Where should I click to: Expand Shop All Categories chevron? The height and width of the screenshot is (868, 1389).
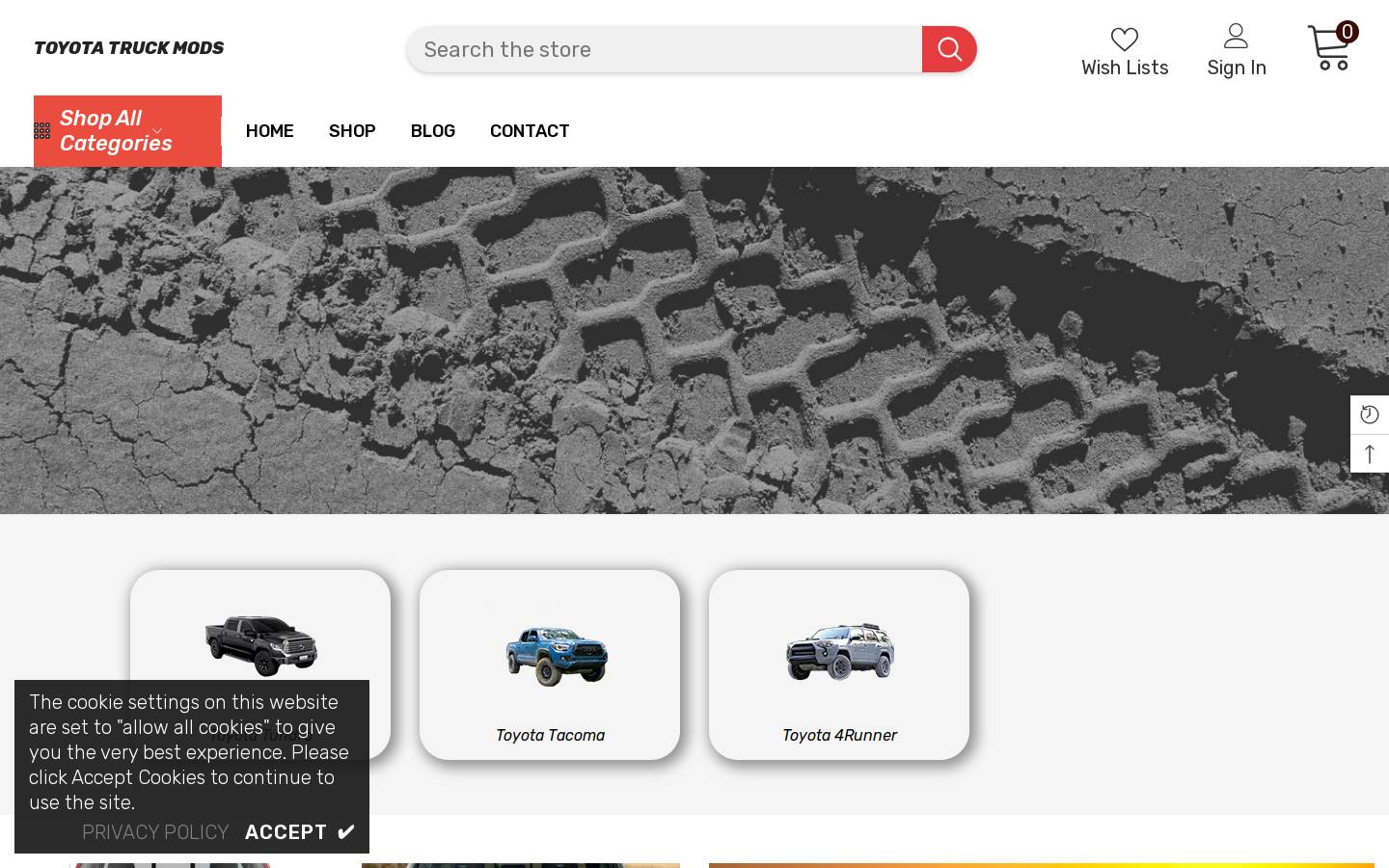pyautogui.click(x=157, y=131)
